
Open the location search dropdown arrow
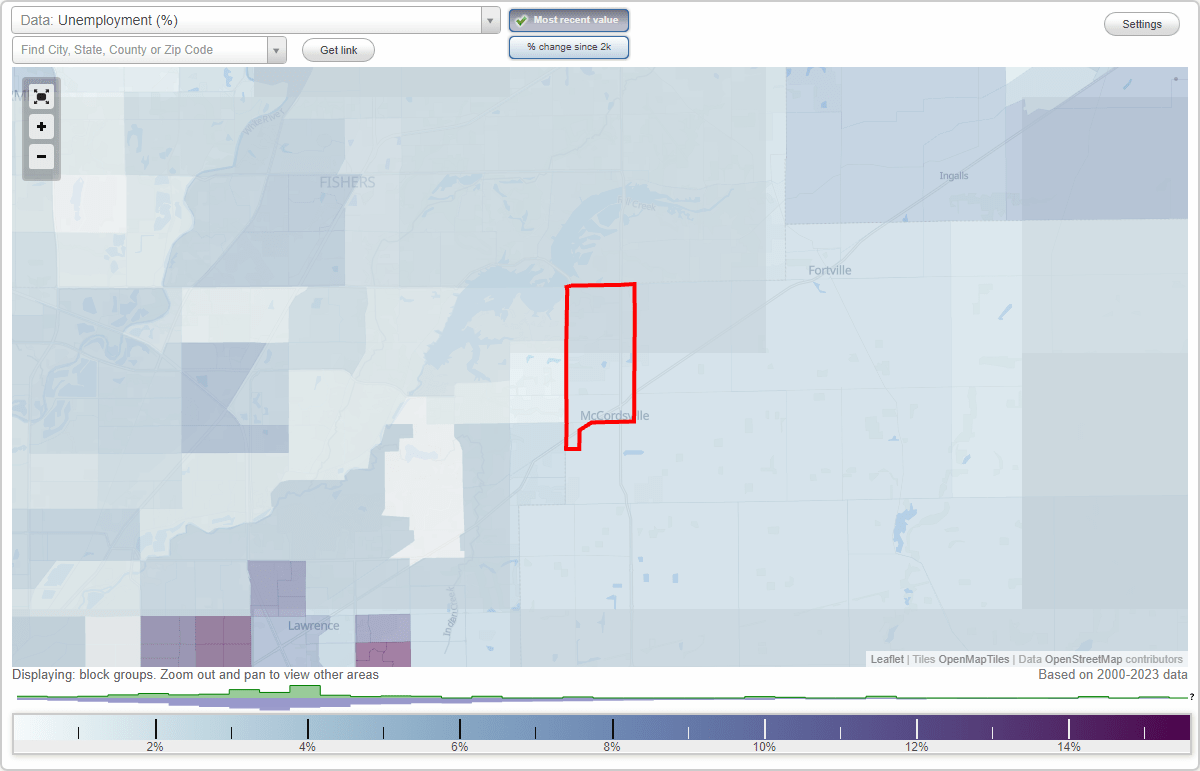(x=276, y=50)
